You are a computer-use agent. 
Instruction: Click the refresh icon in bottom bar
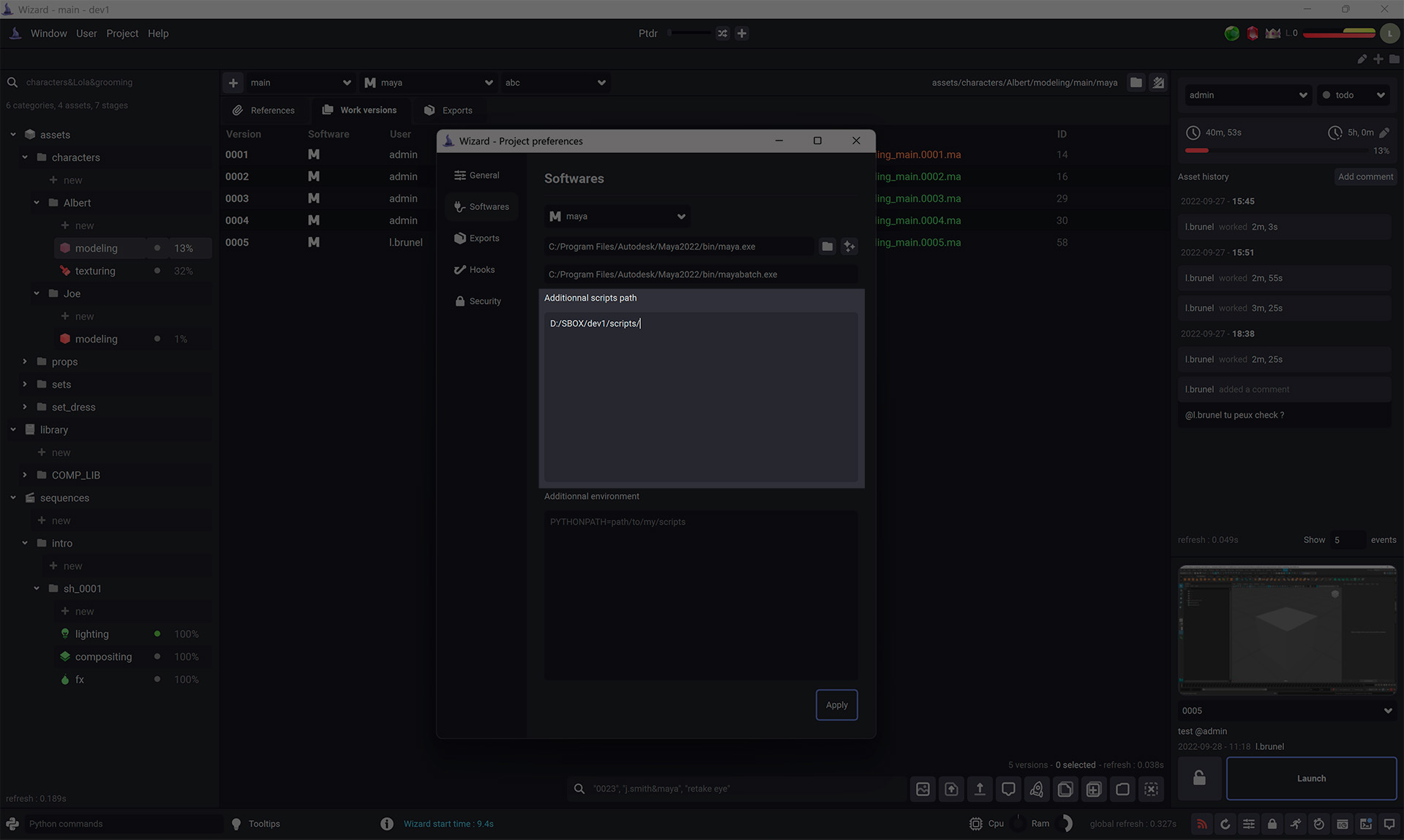pyautogui.click(x=1225, y=824)
